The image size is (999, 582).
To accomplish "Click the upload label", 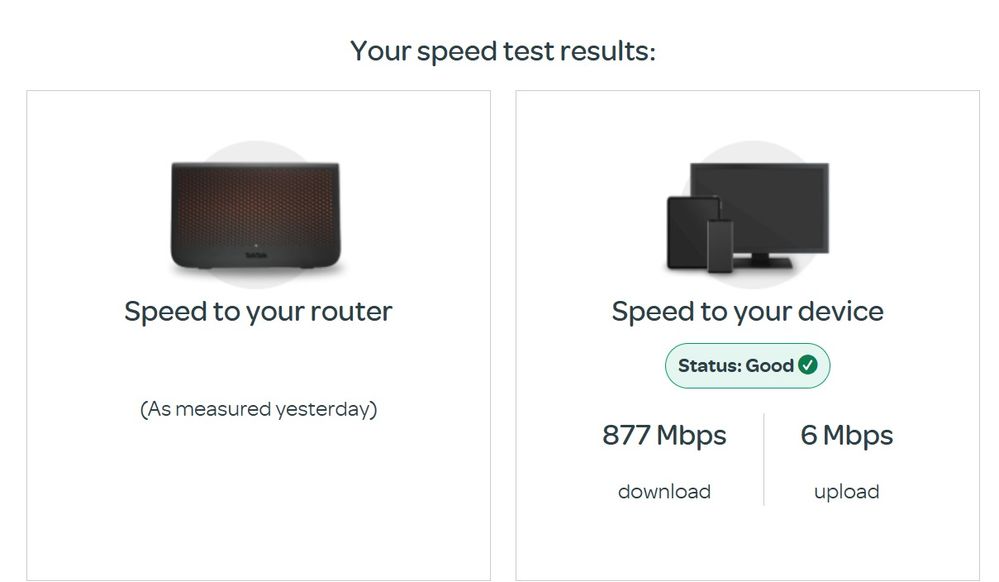I will pos(847,491).
